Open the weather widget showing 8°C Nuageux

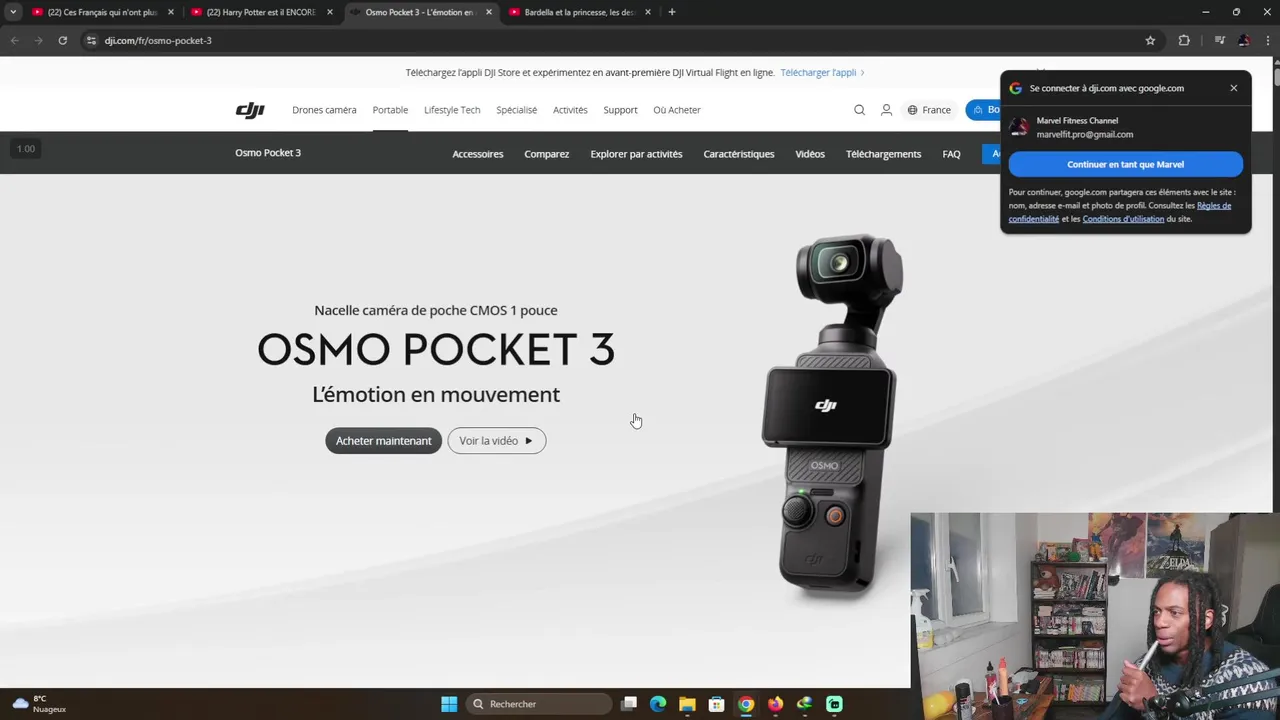point(40,704)
